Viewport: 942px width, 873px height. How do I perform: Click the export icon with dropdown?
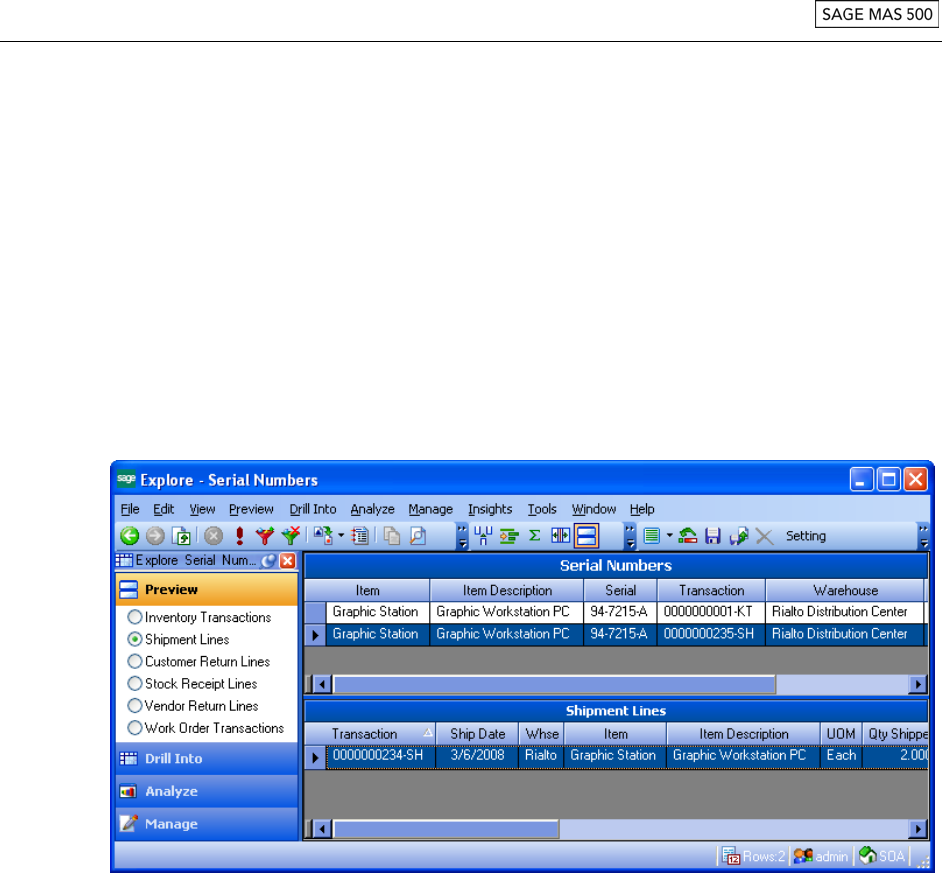pyautogui.click(x=323, y=535)
